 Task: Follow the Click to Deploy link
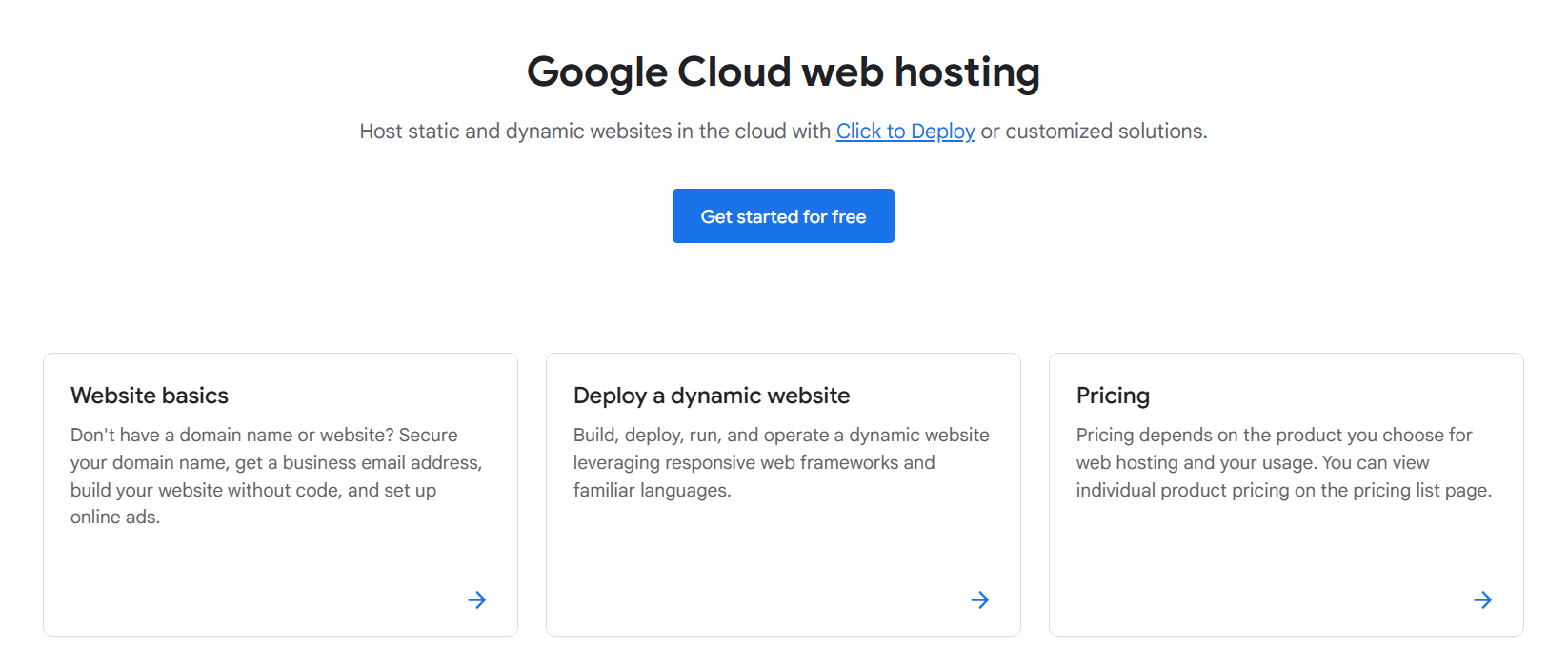[905, 132]
